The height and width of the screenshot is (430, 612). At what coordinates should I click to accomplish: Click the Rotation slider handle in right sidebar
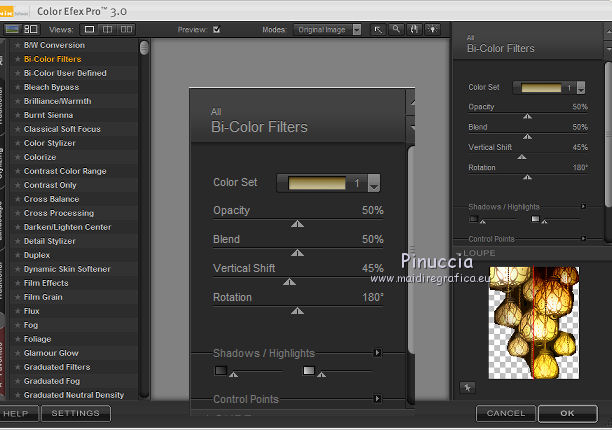pyautogui.click(x=527, y=177)
